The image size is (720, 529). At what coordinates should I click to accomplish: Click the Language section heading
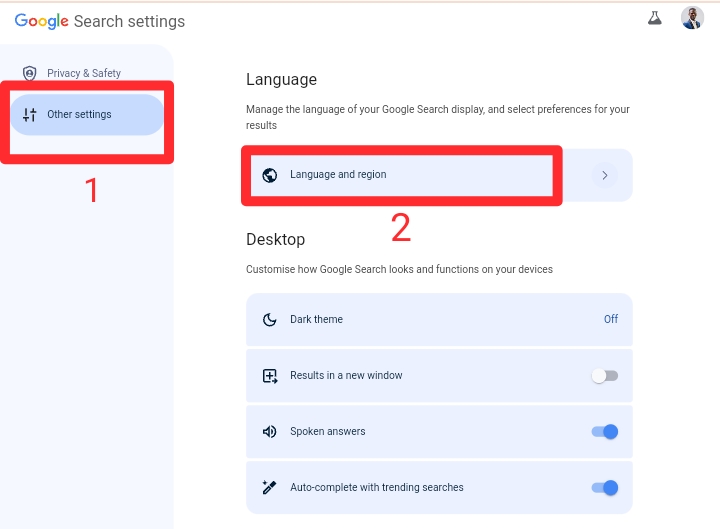(x=281, y=79)
